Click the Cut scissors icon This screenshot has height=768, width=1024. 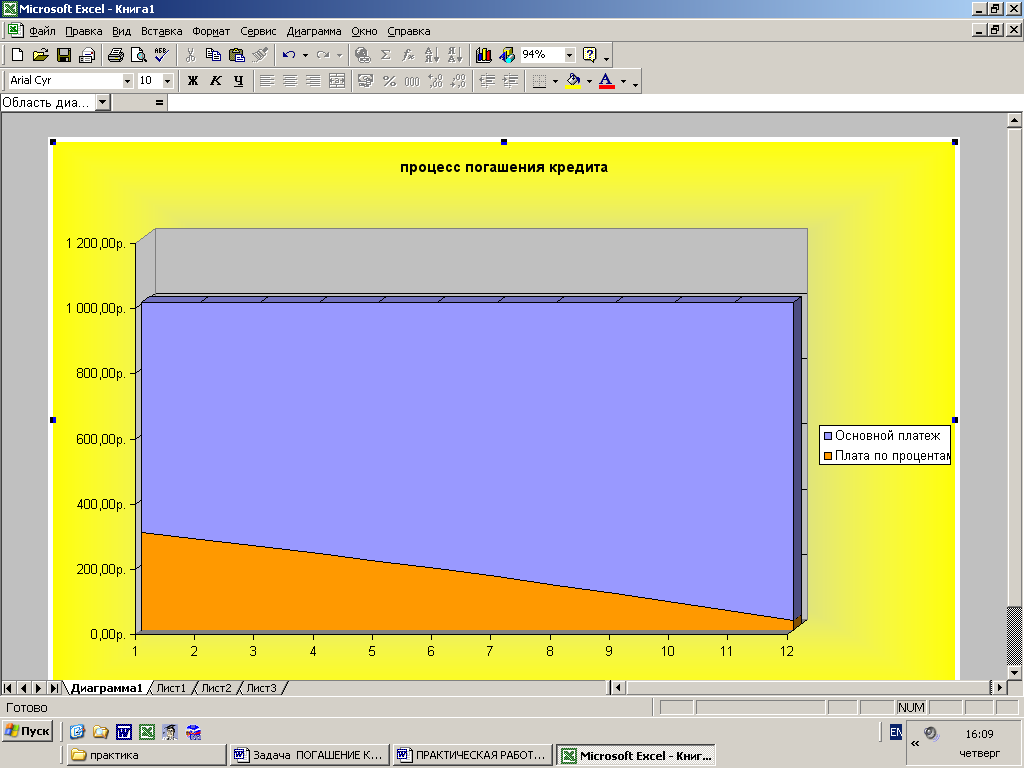(190, 56)
